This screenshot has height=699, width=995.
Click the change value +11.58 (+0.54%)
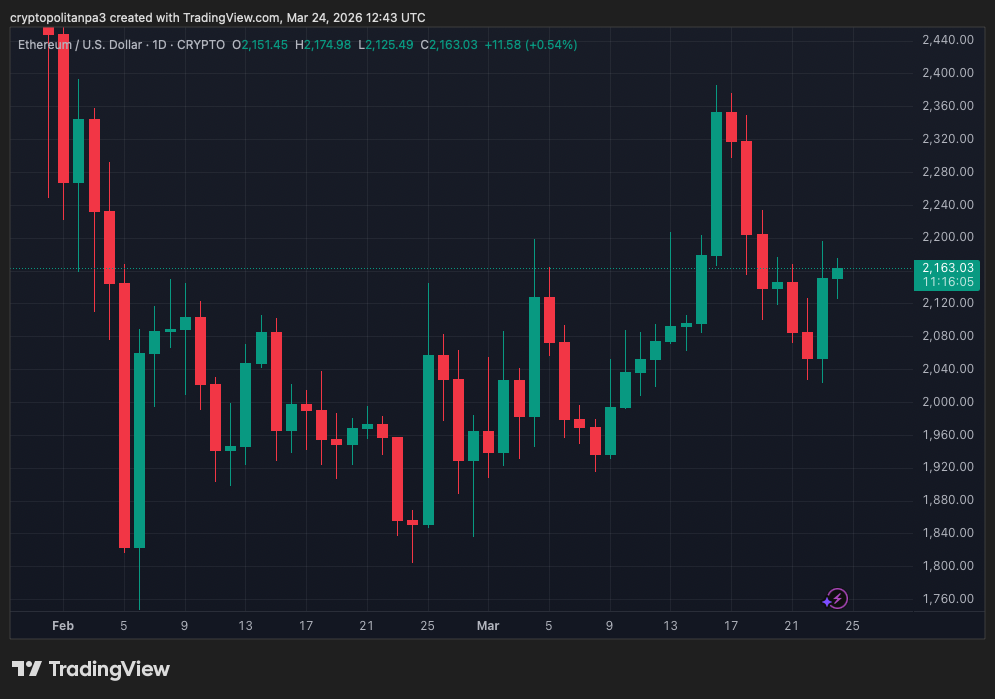click(x=530, y=45)
